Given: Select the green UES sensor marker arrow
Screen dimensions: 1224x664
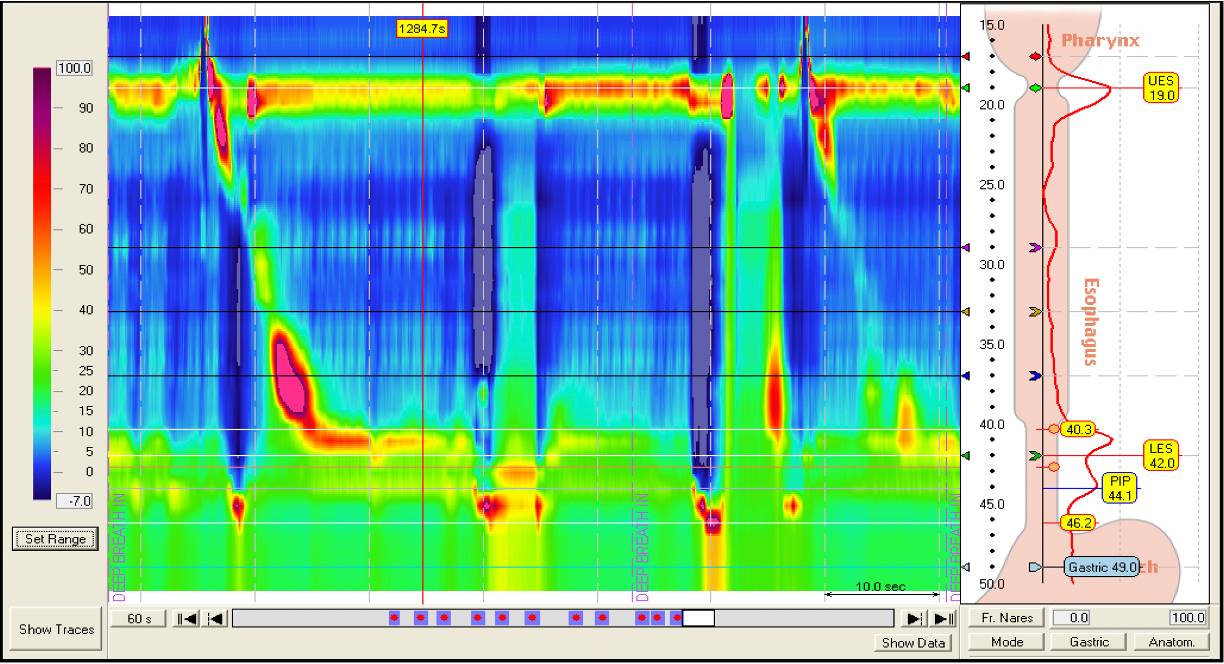Looking at the screenshot, I should coord(1036,89).
